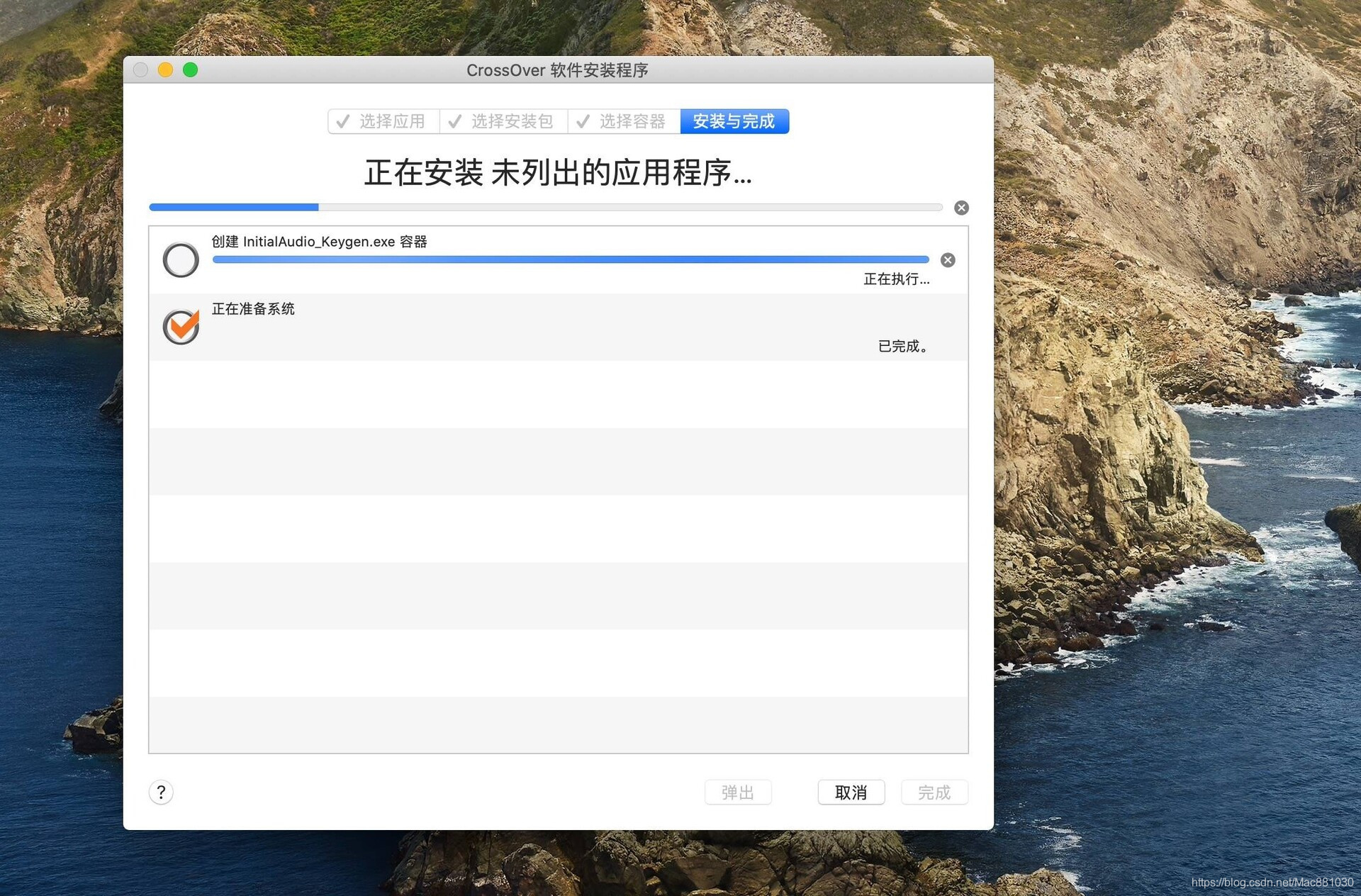Select the 安装与完成 tab

click(734, 122)
